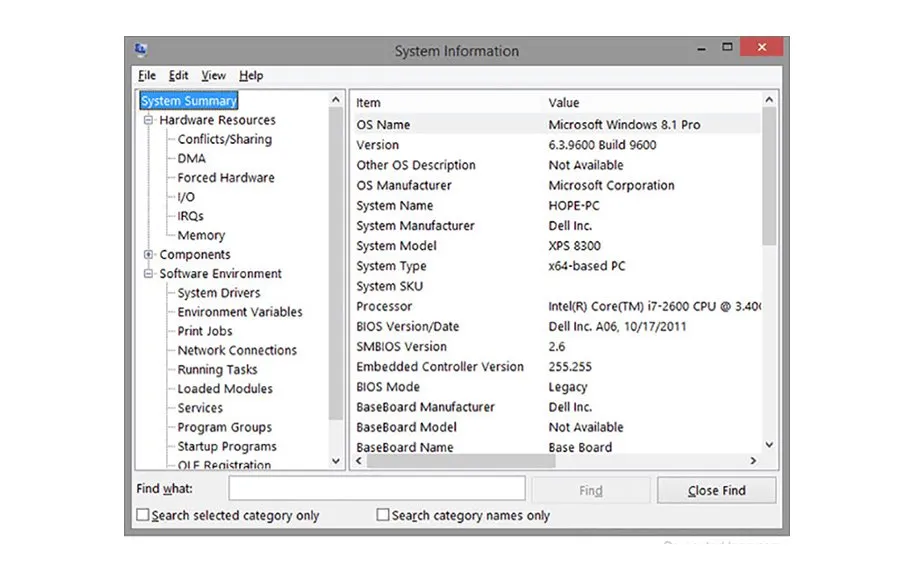The height and width of the screenshot is (580, 915).
Task: Select Conflicts/Sharing under Hardware Resources
Action: (x=224, y=139)
